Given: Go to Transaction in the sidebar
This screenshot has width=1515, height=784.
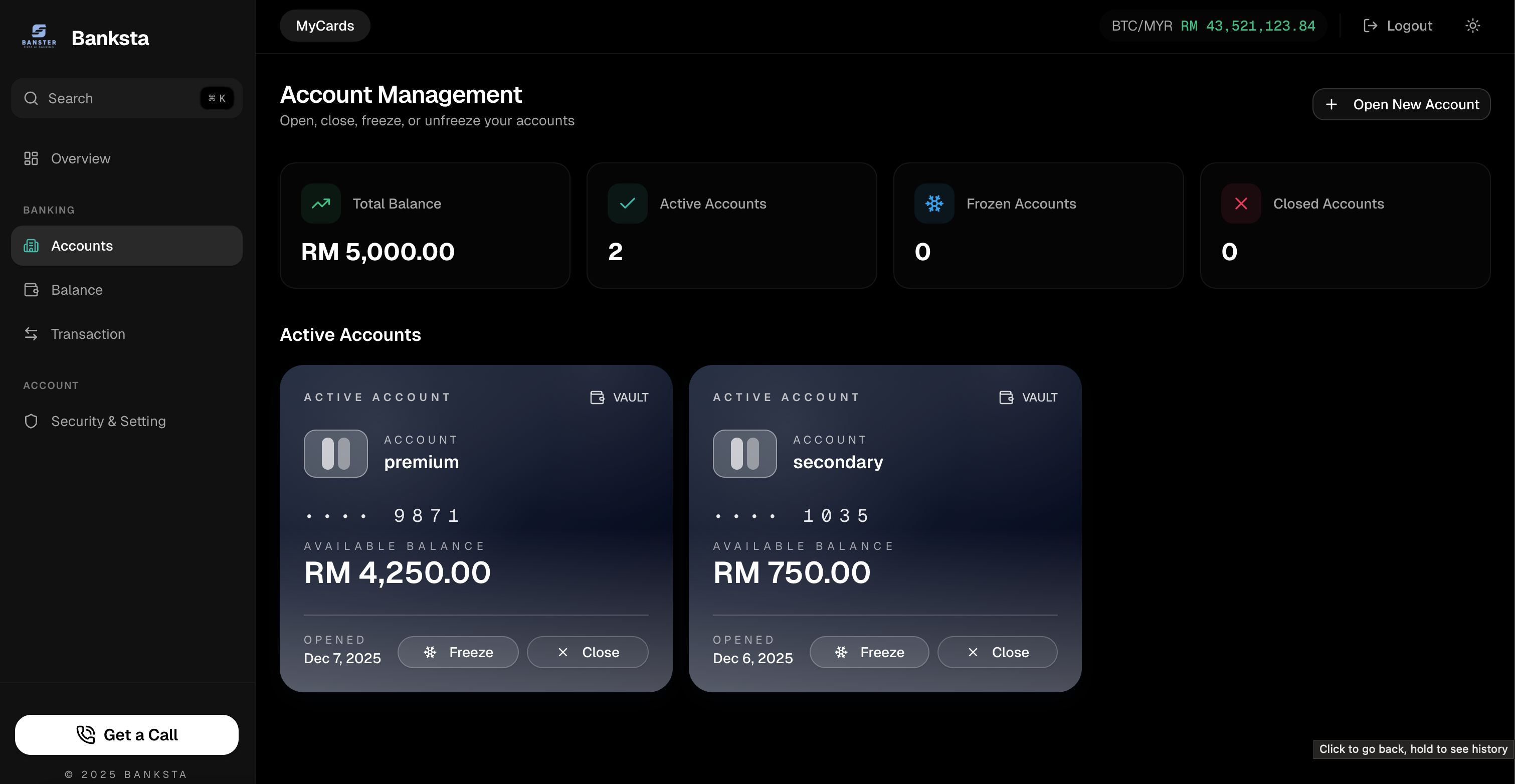Looking at the screenshot, I should coord(88,334).
